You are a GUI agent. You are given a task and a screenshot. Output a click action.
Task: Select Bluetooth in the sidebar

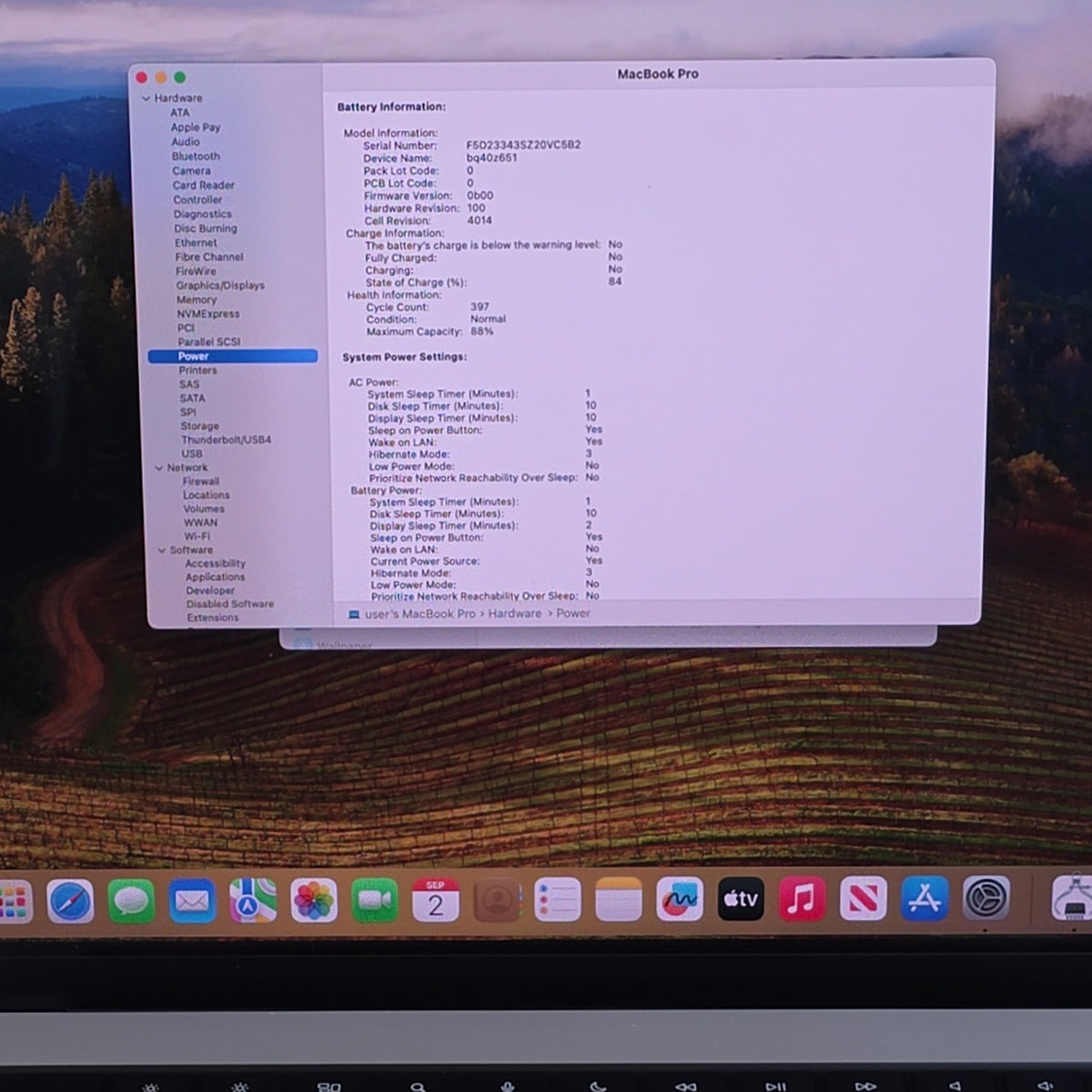[196, 157]
